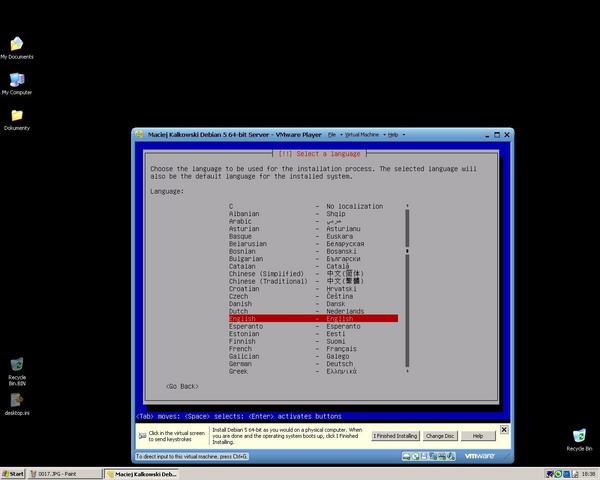
Task: Click the Change Disc button
Action: coord(440,436)
